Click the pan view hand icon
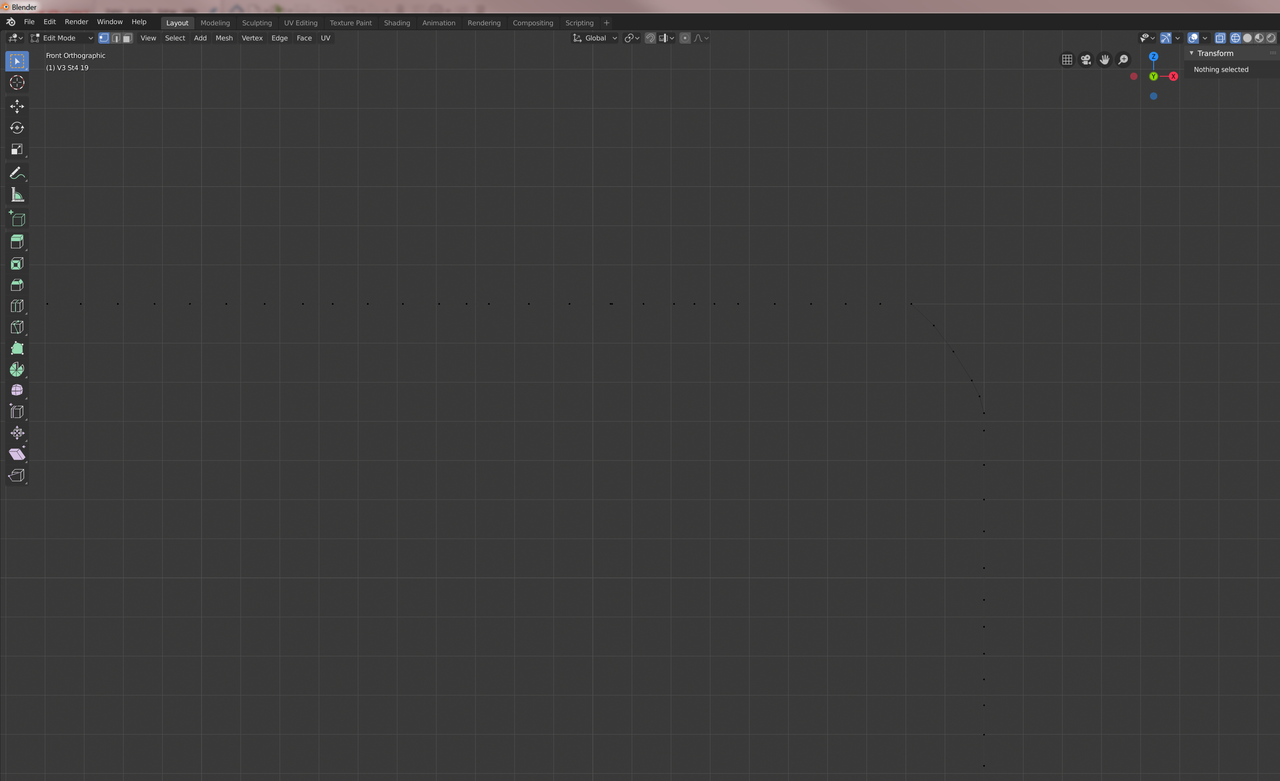This screenshot has width=1280, height=781. tap(1104, 60)
